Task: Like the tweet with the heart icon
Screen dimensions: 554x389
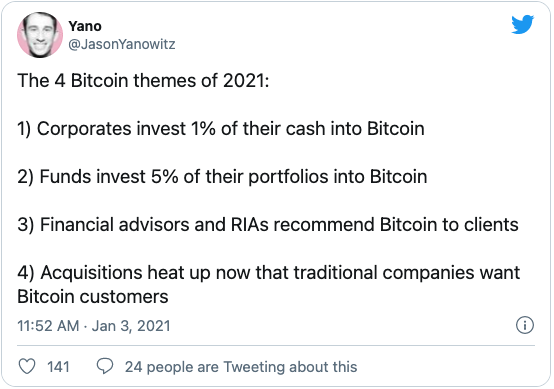Action: [27, 366]
